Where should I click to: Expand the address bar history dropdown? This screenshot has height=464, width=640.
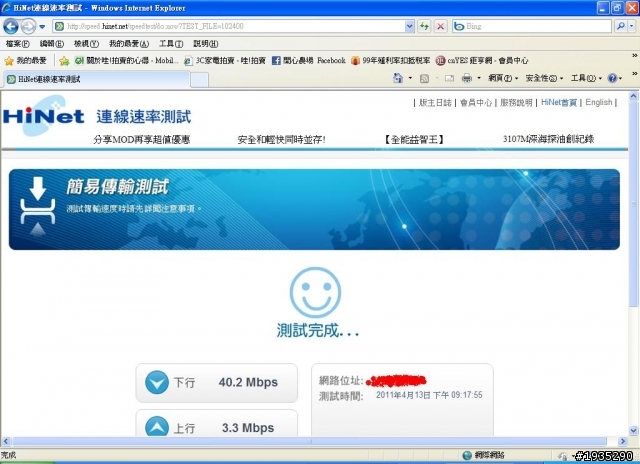409,26
